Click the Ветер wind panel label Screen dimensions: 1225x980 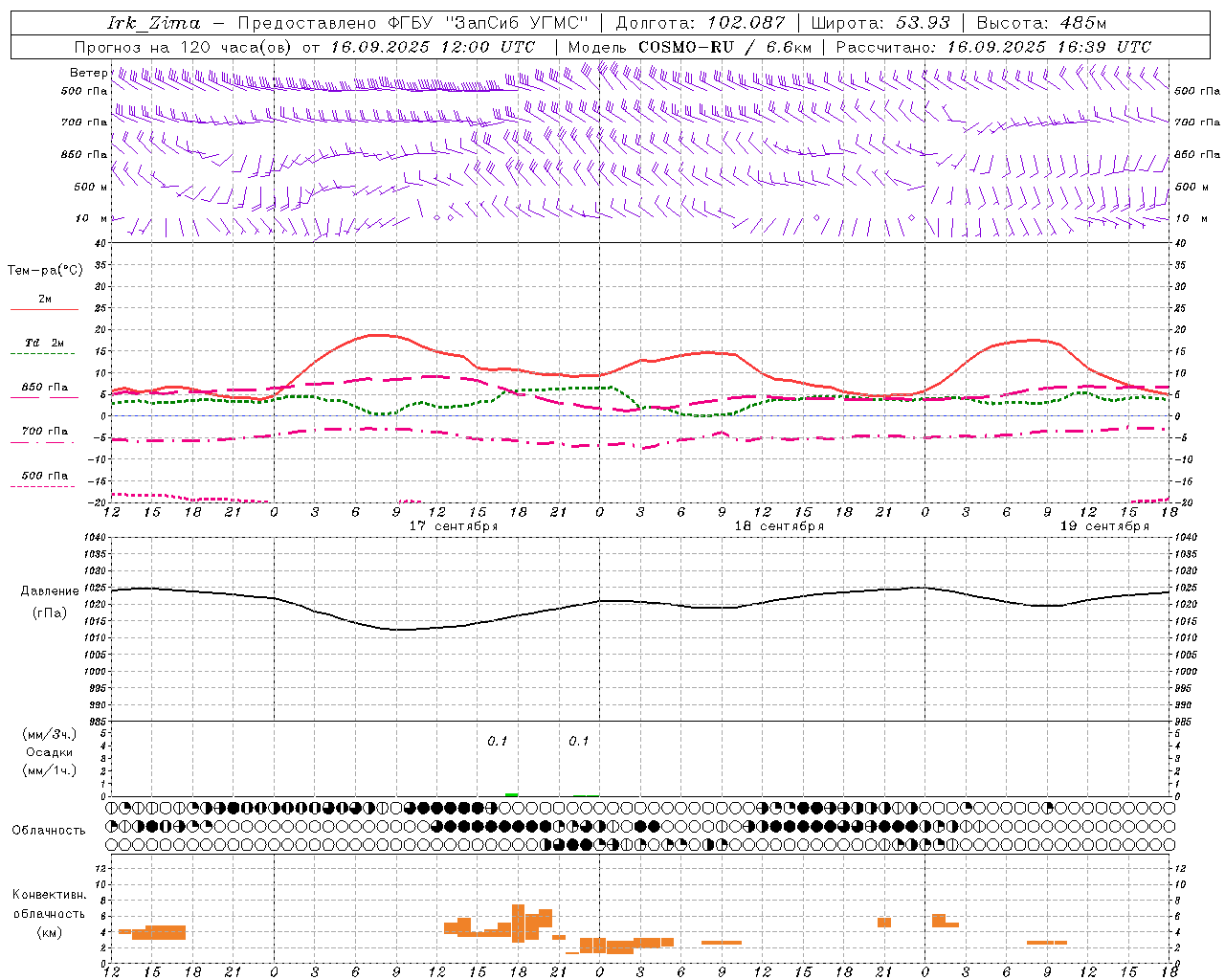[88, 73]
